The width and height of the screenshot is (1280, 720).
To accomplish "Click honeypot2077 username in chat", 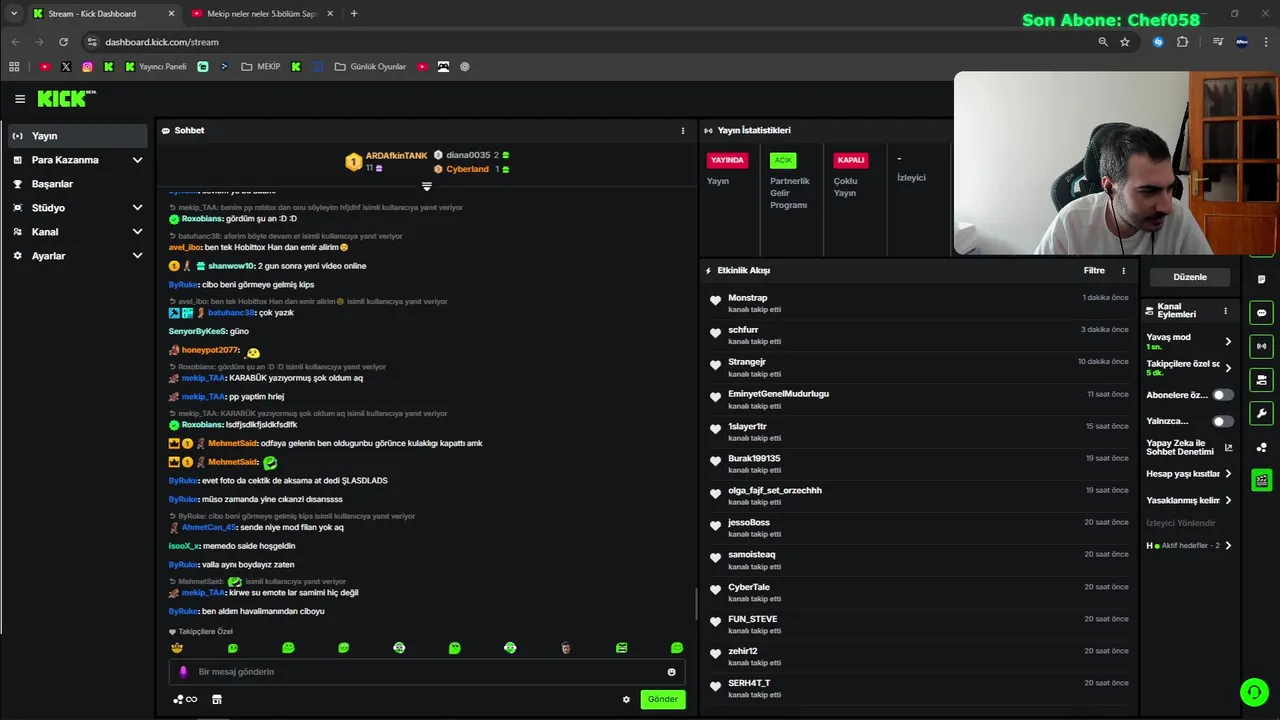I will click(x=210, y=350).
